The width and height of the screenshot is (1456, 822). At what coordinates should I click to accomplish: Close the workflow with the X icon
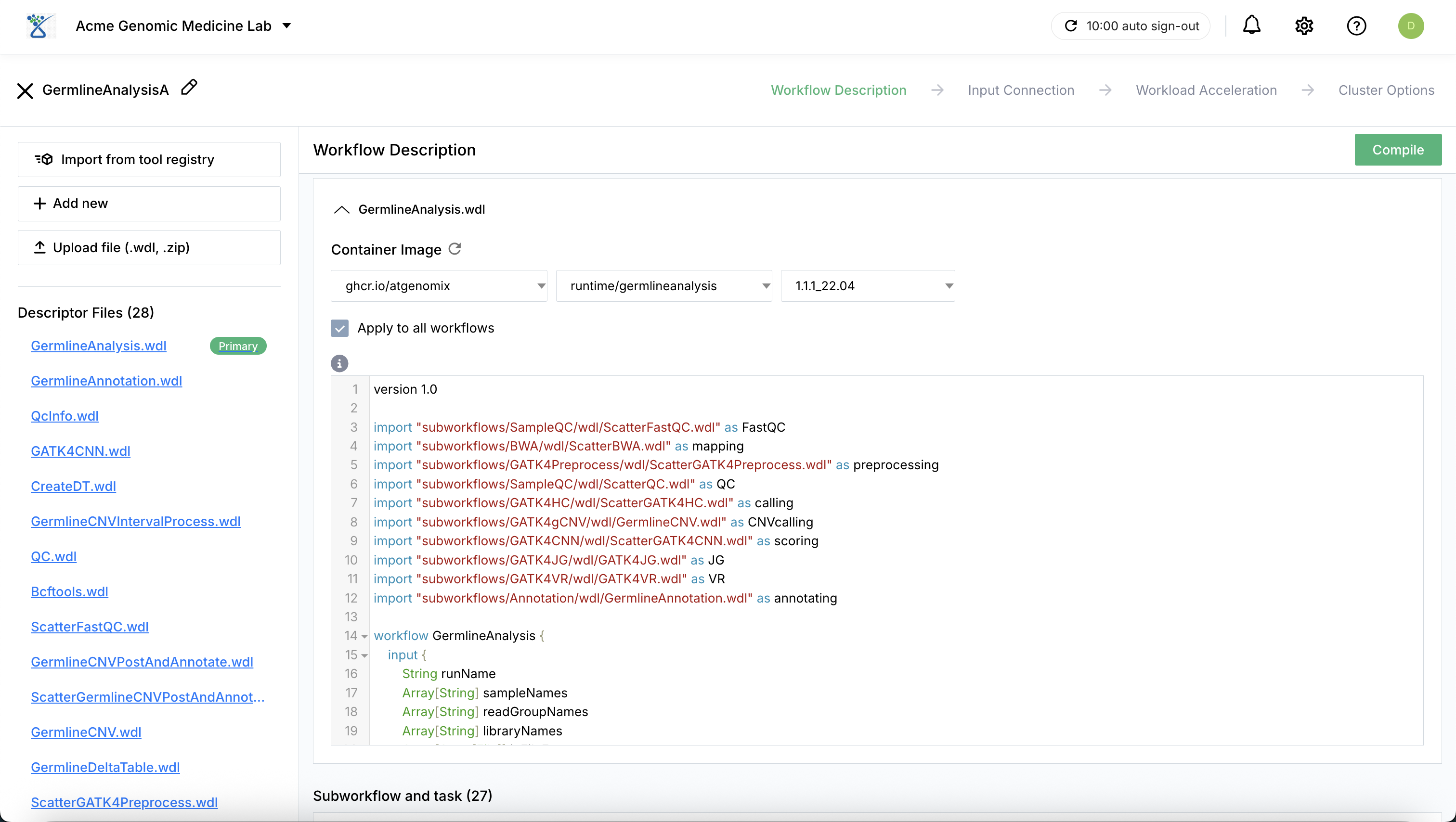[25, 90]
